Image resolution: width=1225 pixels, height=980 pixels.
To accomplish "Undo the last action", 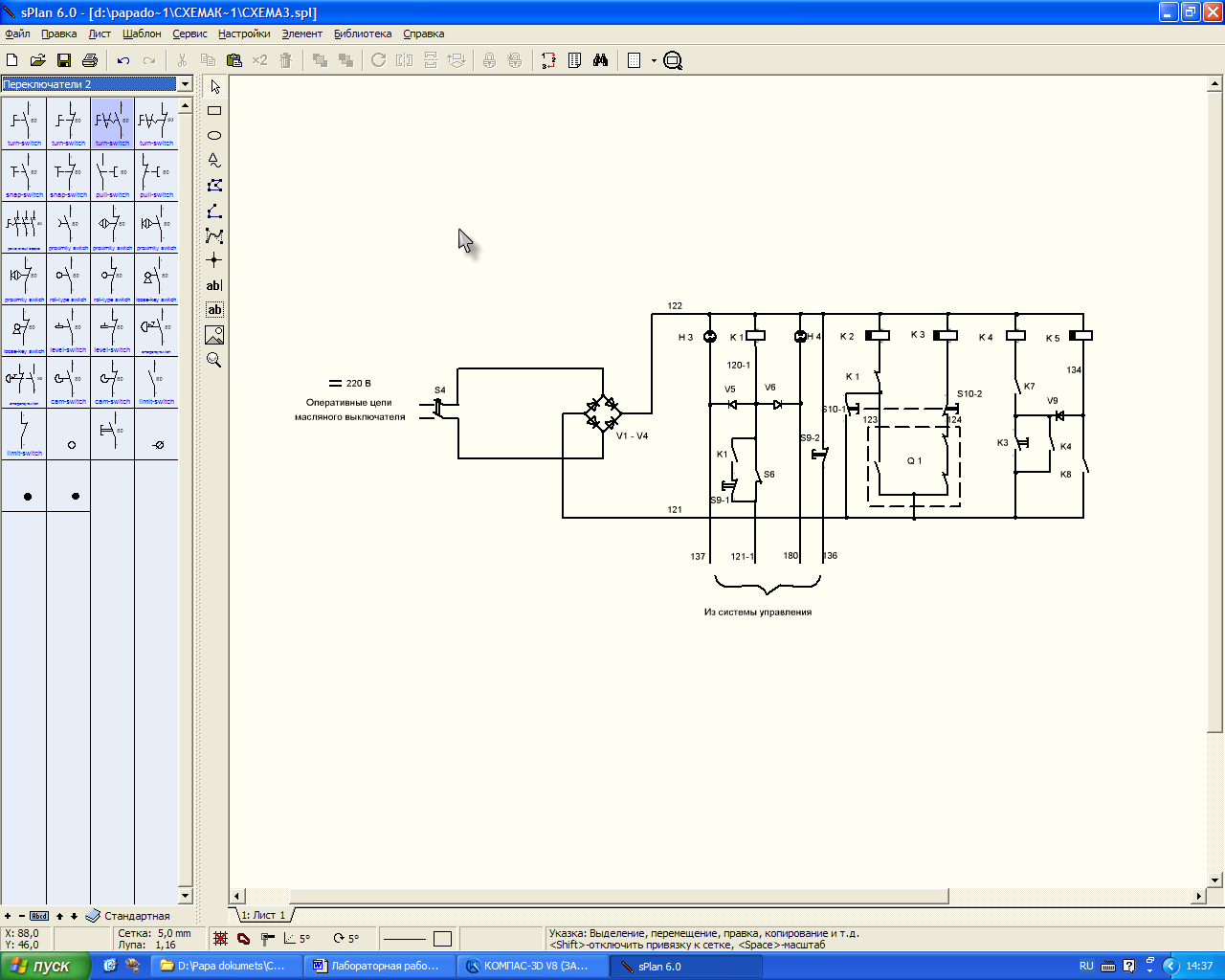I will point(123,60).
